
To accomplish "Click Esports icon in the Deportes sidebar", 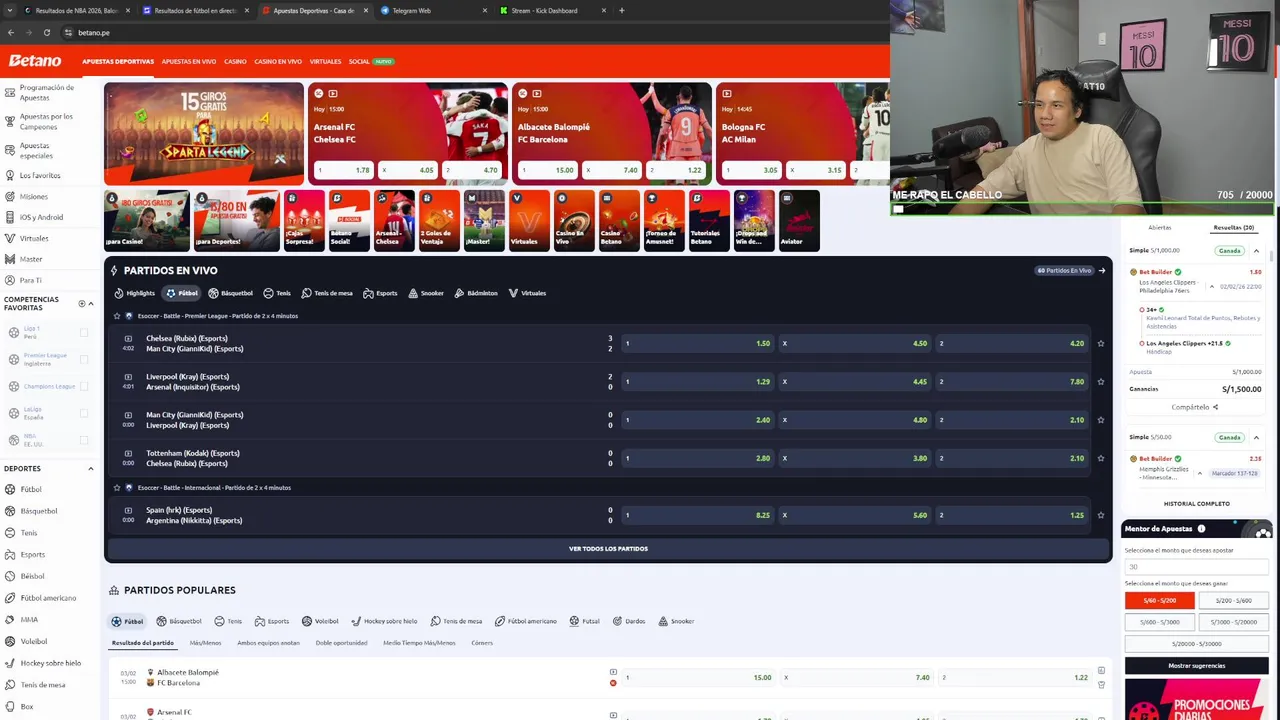I will [10, 554].
